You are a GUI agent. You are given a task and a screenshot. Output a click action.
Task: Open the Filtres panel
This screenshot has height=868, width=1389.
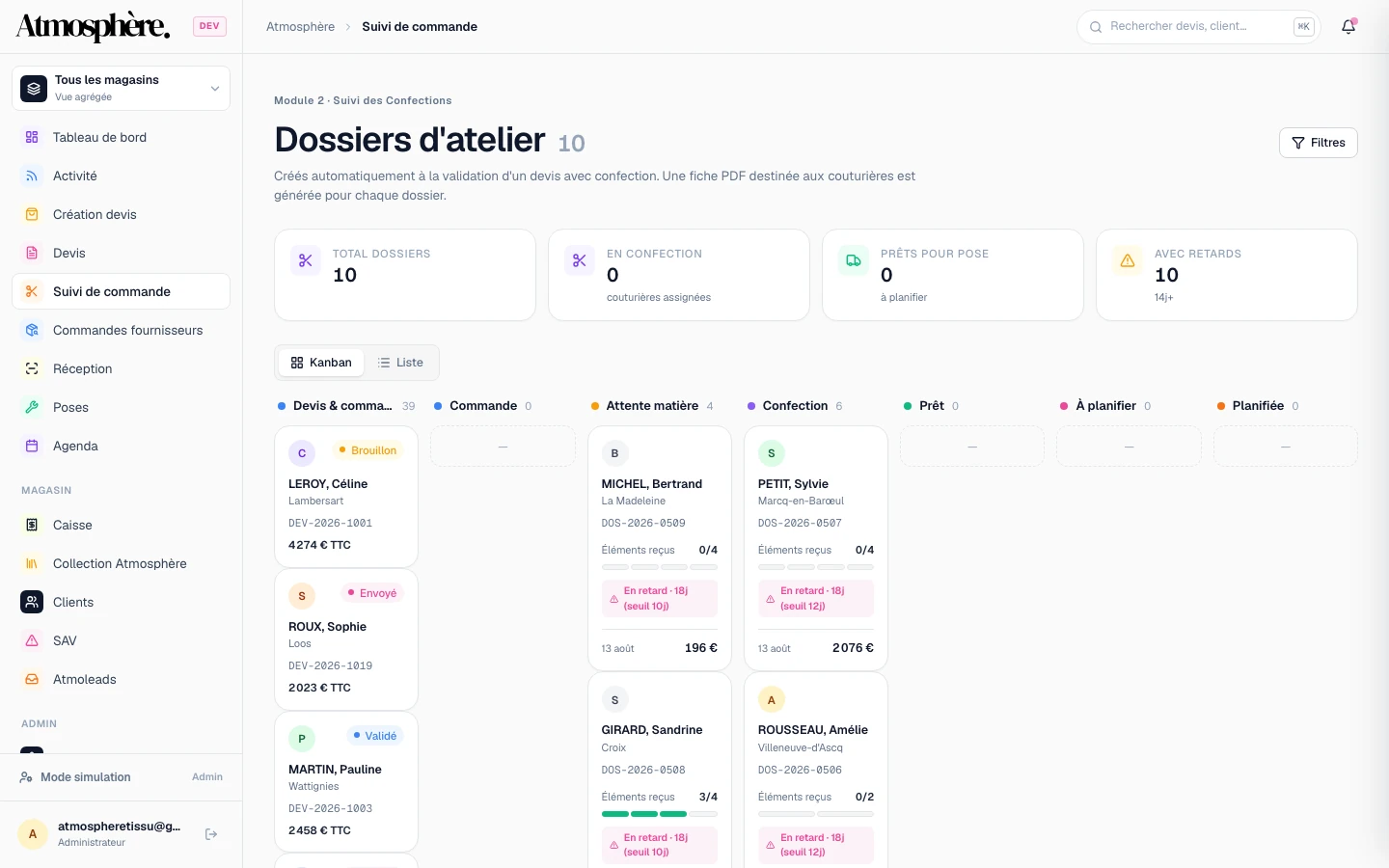(1319, 143)
